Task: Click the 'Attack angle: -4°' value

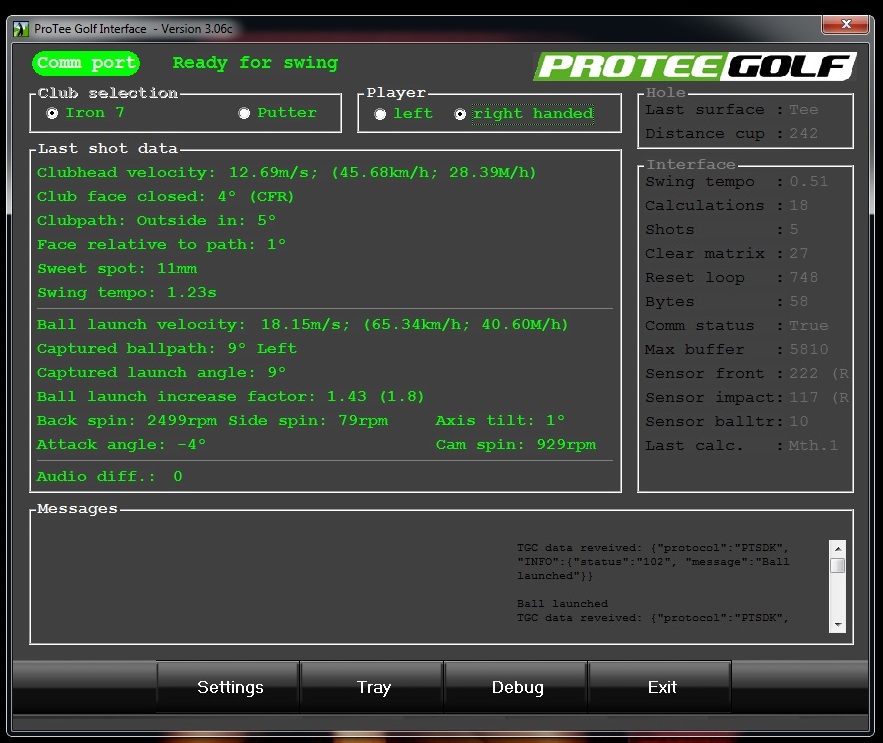Action: 122,445
